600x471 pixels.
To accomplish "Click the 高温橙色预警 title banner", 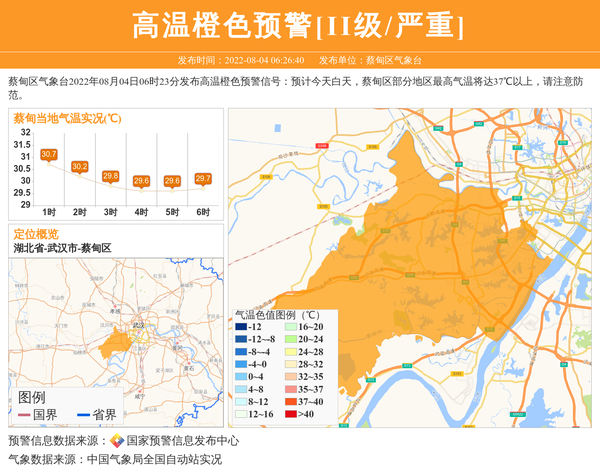I will (299, 25).
